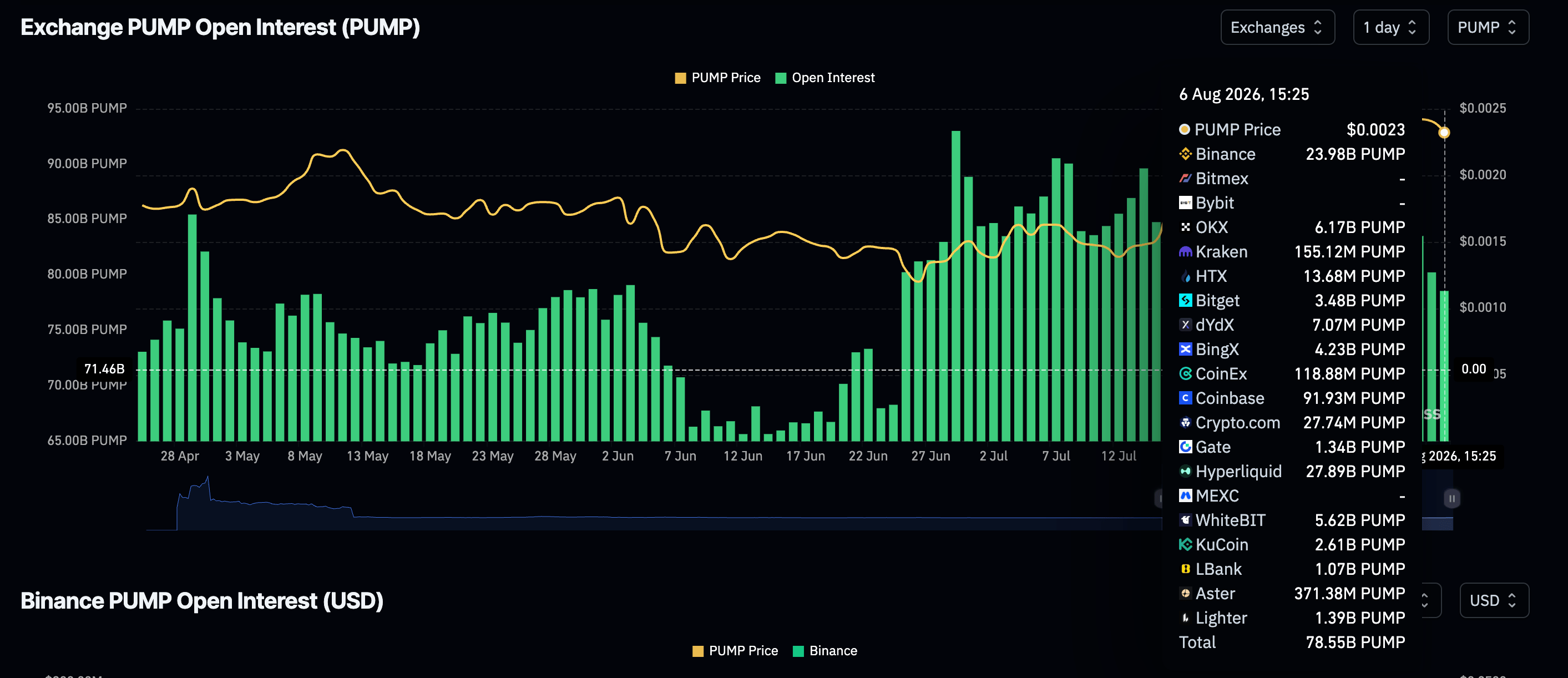Viewport: 1568px width, 678px height.
Task: Click the '27 Jun' x-axis label
Action: click(930, 456)
